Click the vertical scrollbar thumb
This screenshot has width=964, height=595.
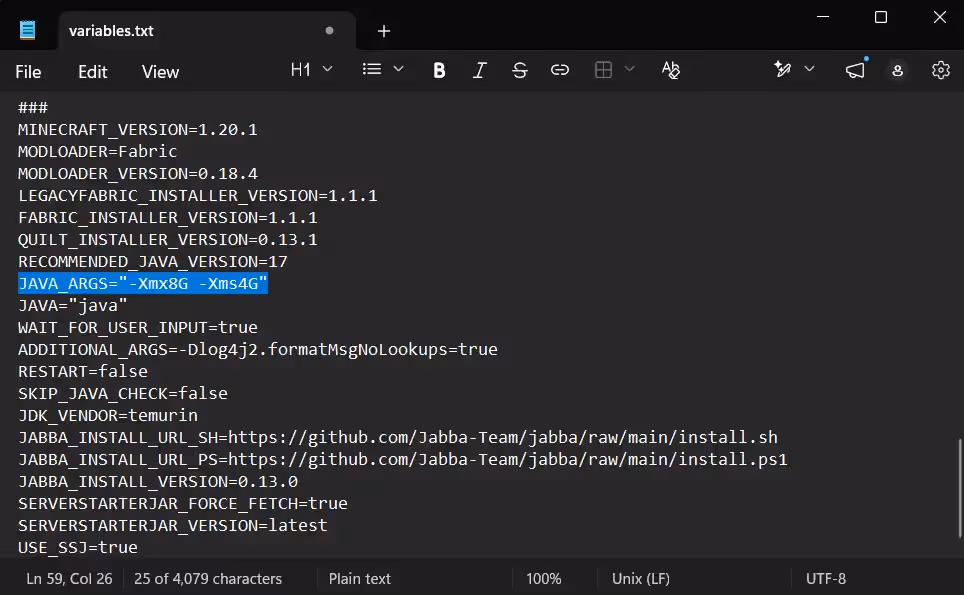coord(960,489)
